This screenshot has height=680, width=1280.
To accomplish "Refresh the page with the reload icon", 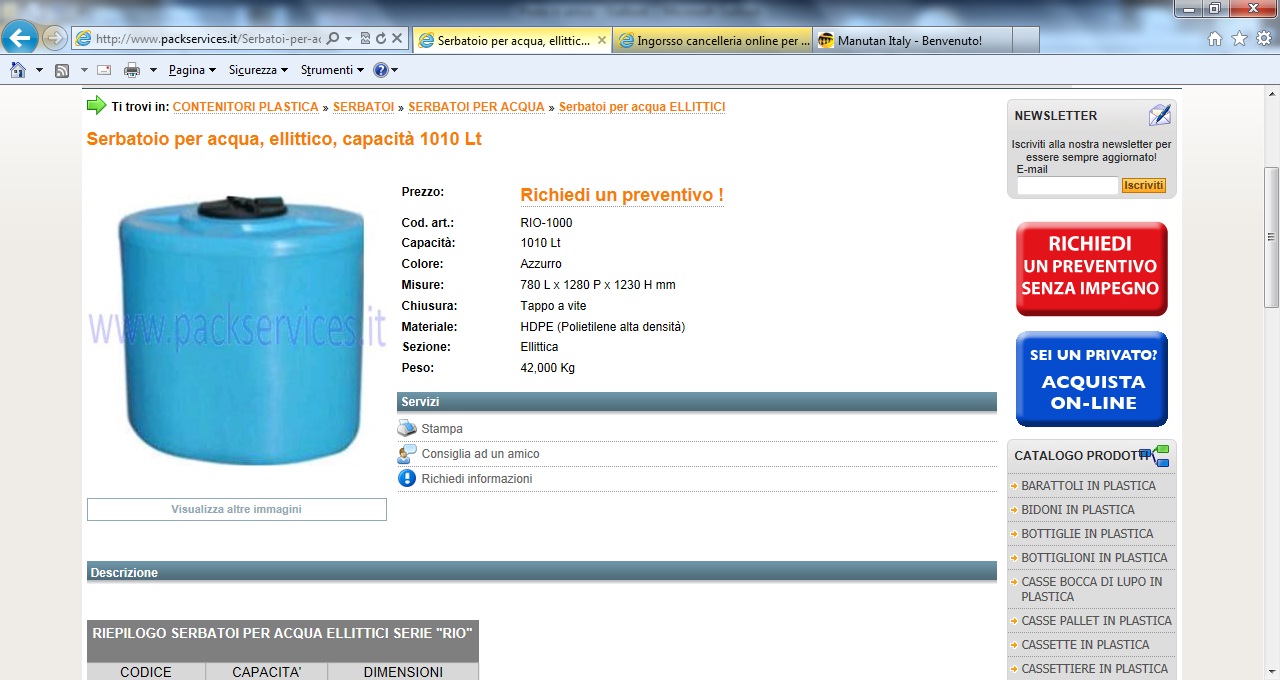I will point(381,39).
